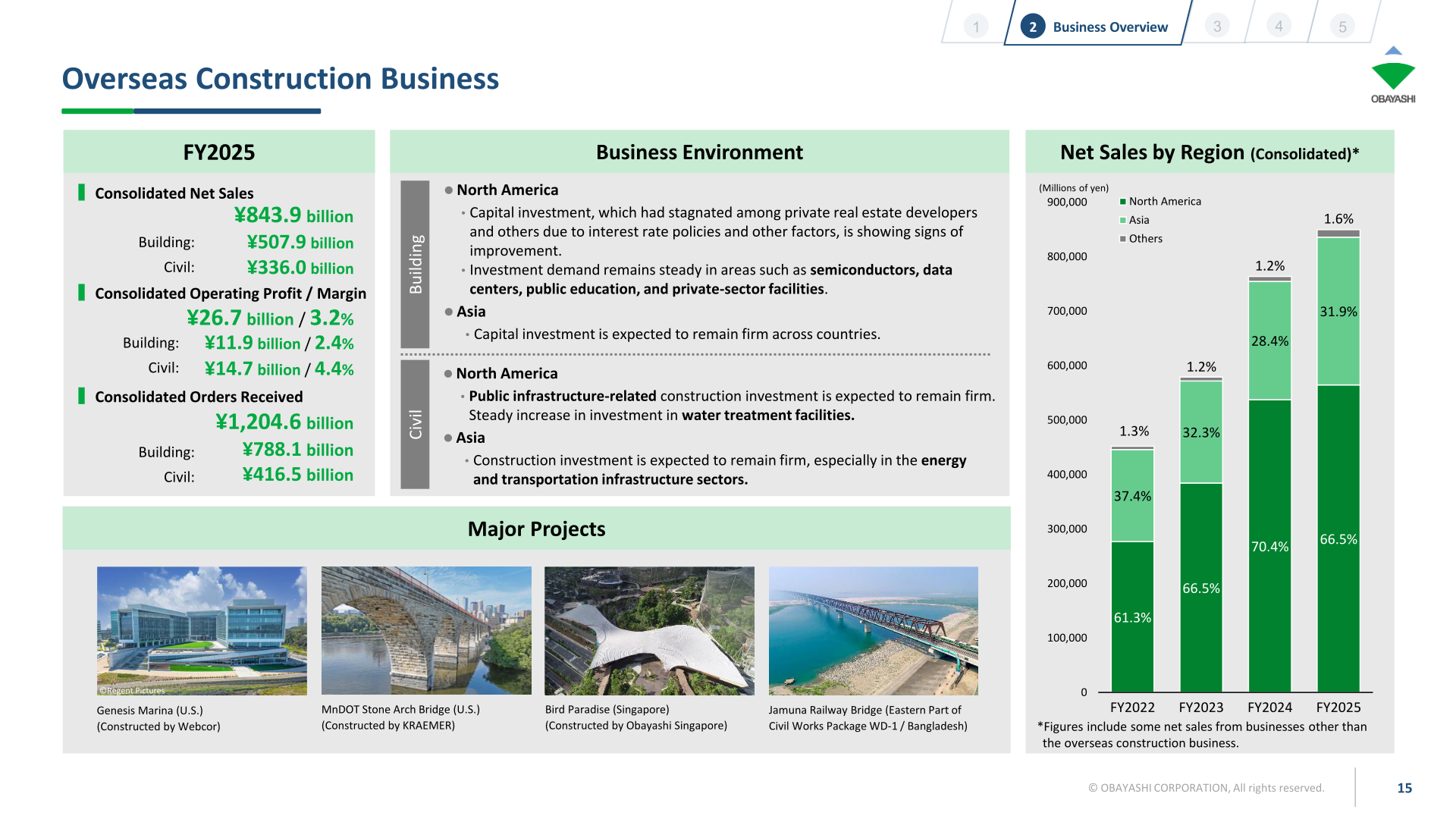1456x819 pixels.
Task: Click the Consolidated Net Sales heading
Action: click(x=174, y=193)
